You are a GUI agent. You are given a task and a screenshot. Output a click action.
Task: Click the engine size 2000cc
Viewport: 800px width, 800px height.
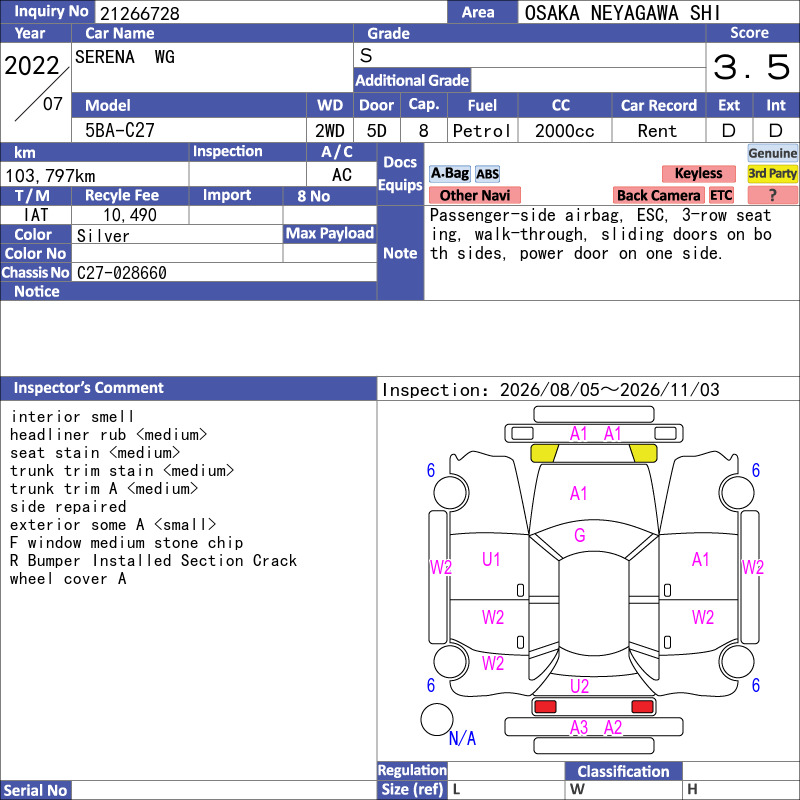pos(565,131)
